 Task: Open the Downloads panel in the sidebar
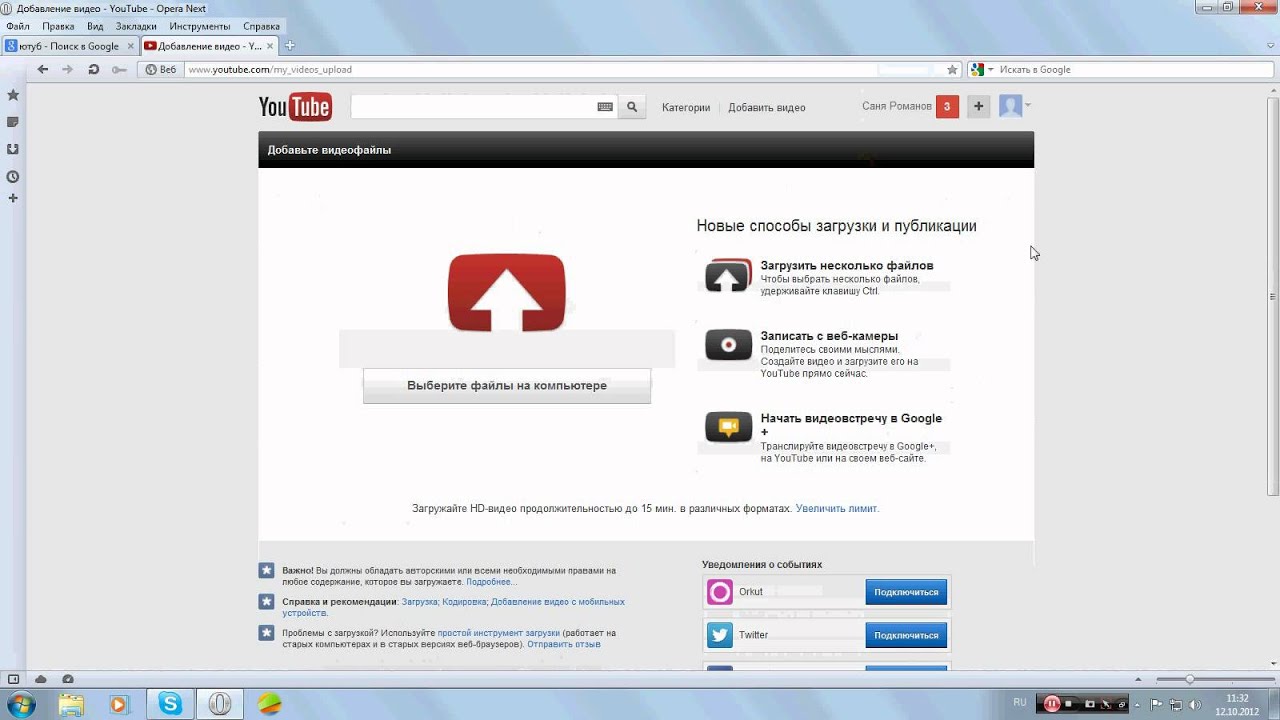pyautogui.click(x=13, y=149)
